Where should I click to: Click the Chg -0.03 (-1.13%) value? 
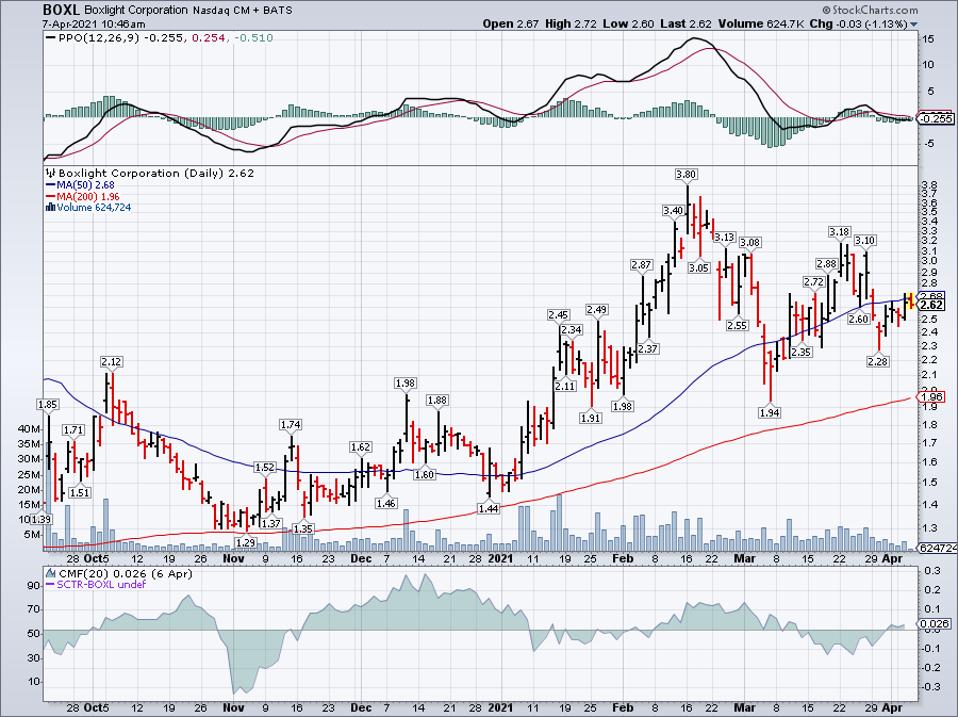coord(858,24)
